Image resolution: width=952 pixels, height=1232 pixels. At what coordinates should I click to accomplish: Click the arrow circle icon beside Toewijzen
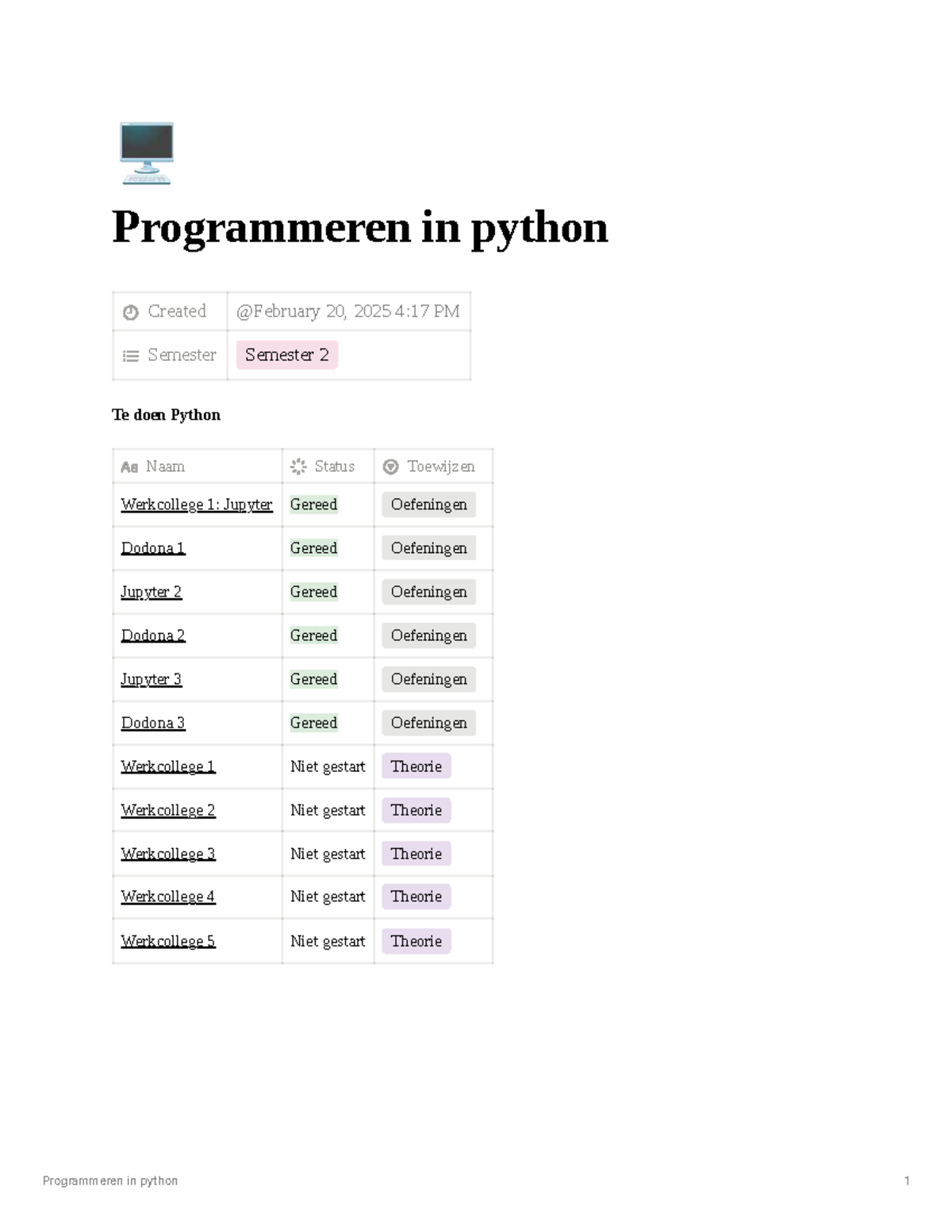pyautogui.click(x=390, y=466)
